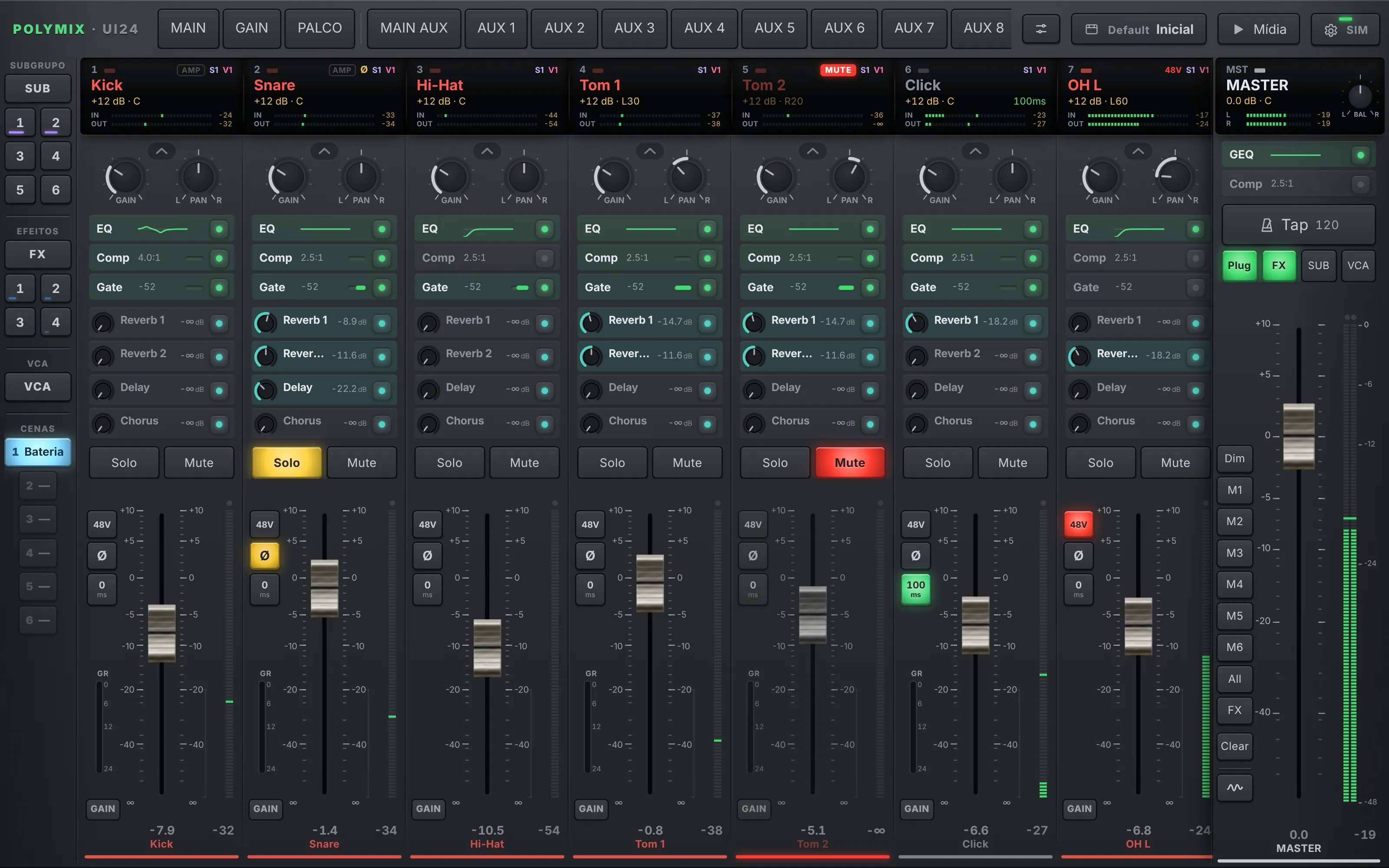This screenshot has height=868, width=1389.
Task: Open the GAIN tab
Action: point(251,28)
